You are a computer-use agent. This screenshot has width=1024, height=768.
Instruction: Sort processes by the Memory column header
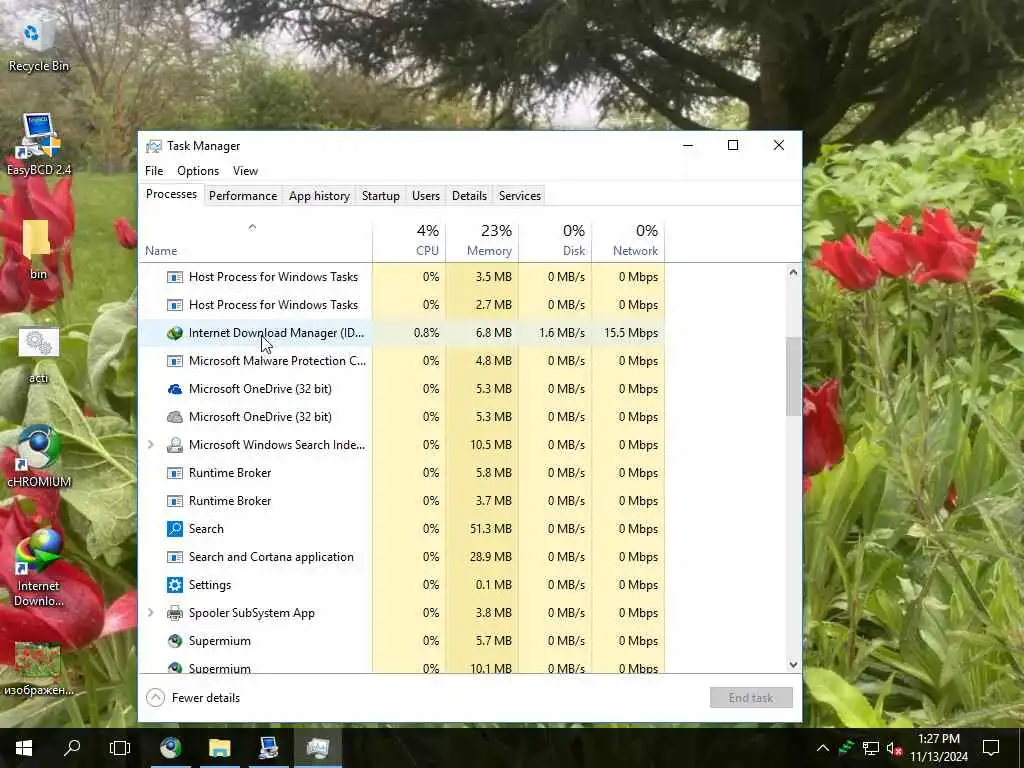[483, 240]
